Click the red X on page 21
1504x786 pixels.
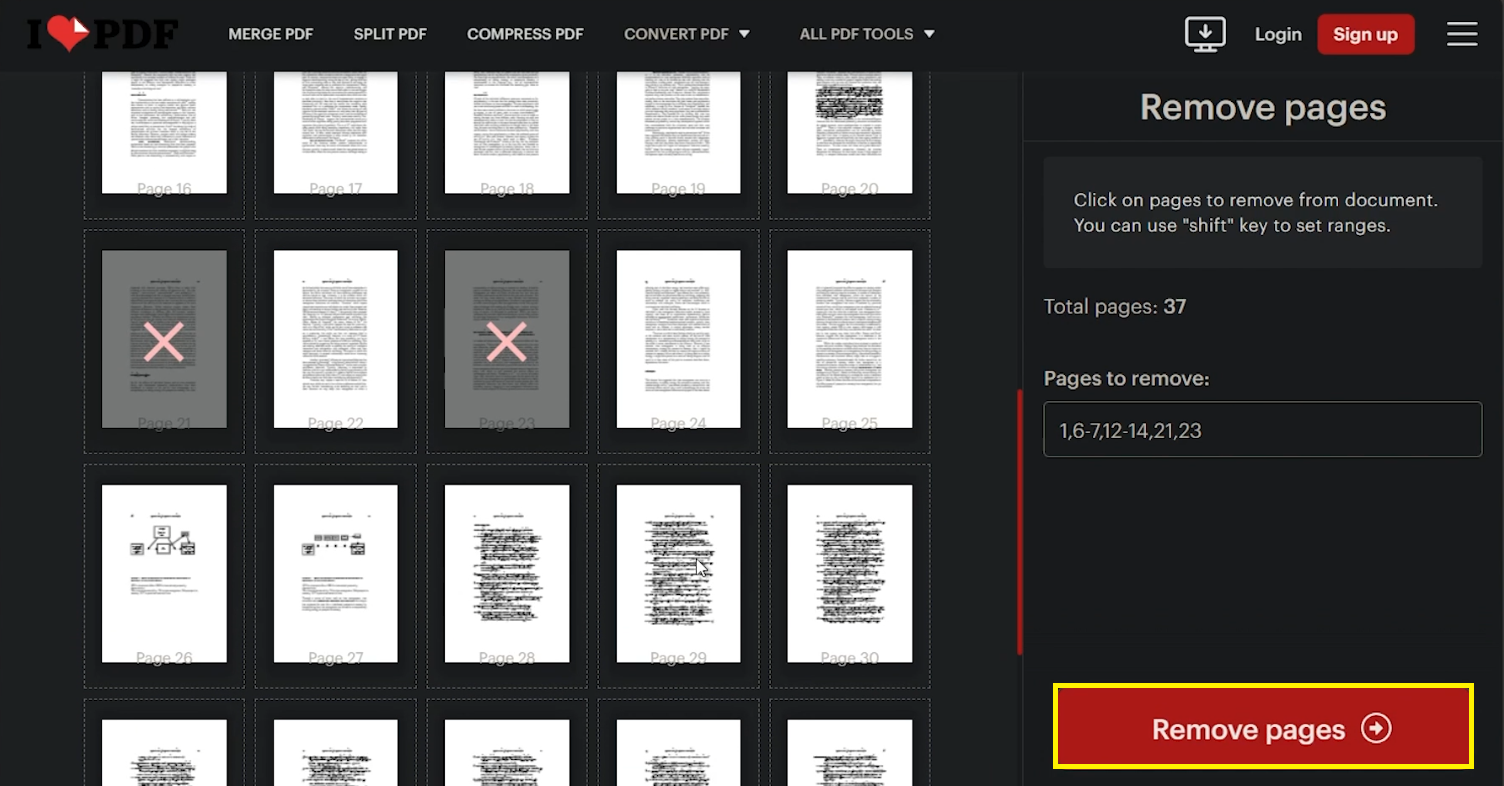coord(164,340)
